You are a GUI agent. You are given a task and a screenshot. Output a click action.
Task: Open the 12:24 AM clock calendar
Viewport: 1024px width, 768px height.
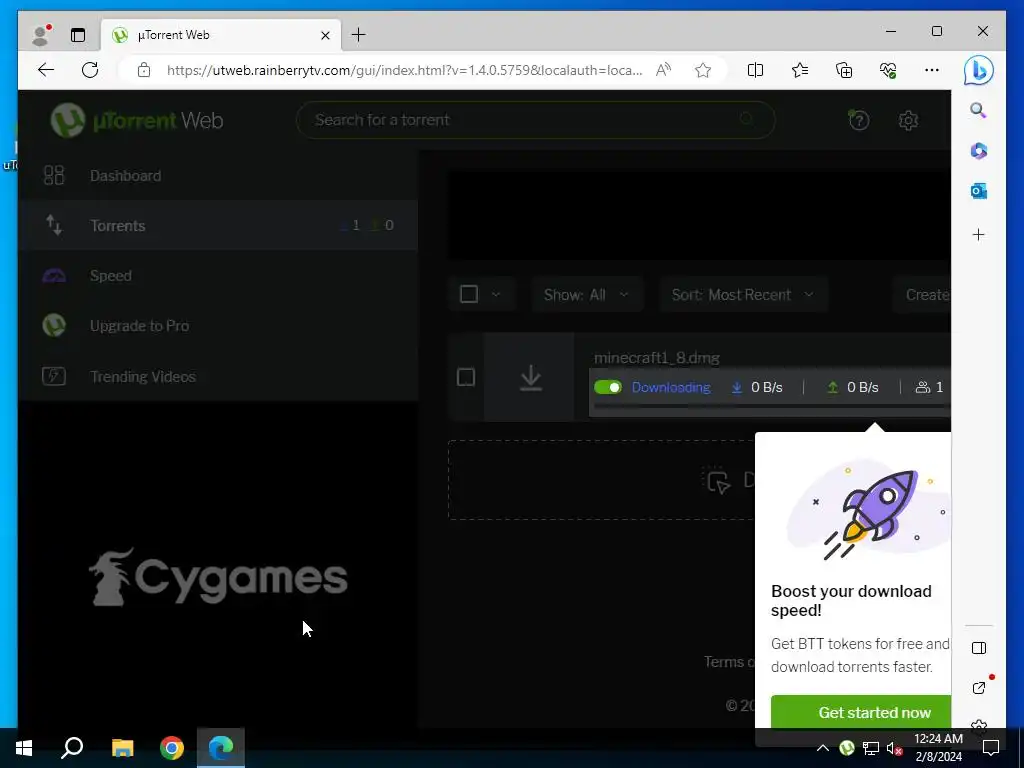coord(938,748)
